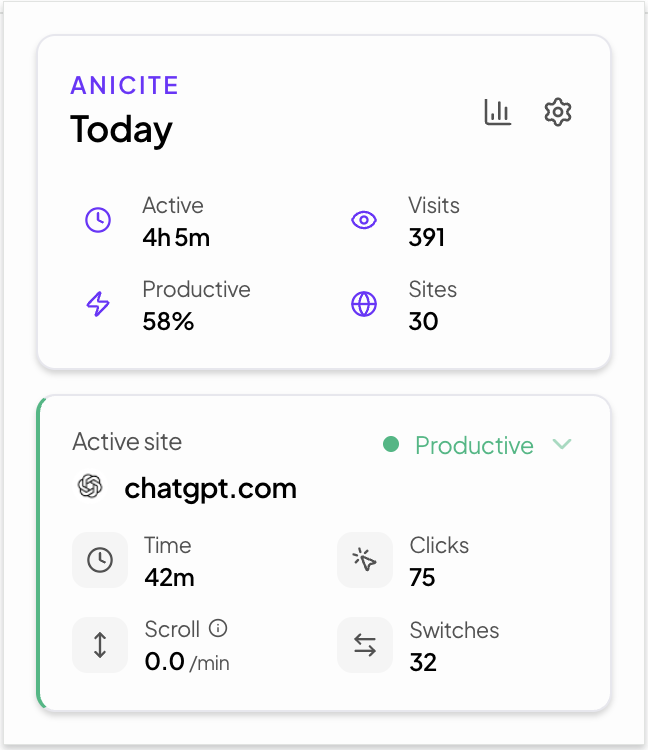648x750 pixels.
Task: Click the Active time clock icon
Action: coord(98,220)
